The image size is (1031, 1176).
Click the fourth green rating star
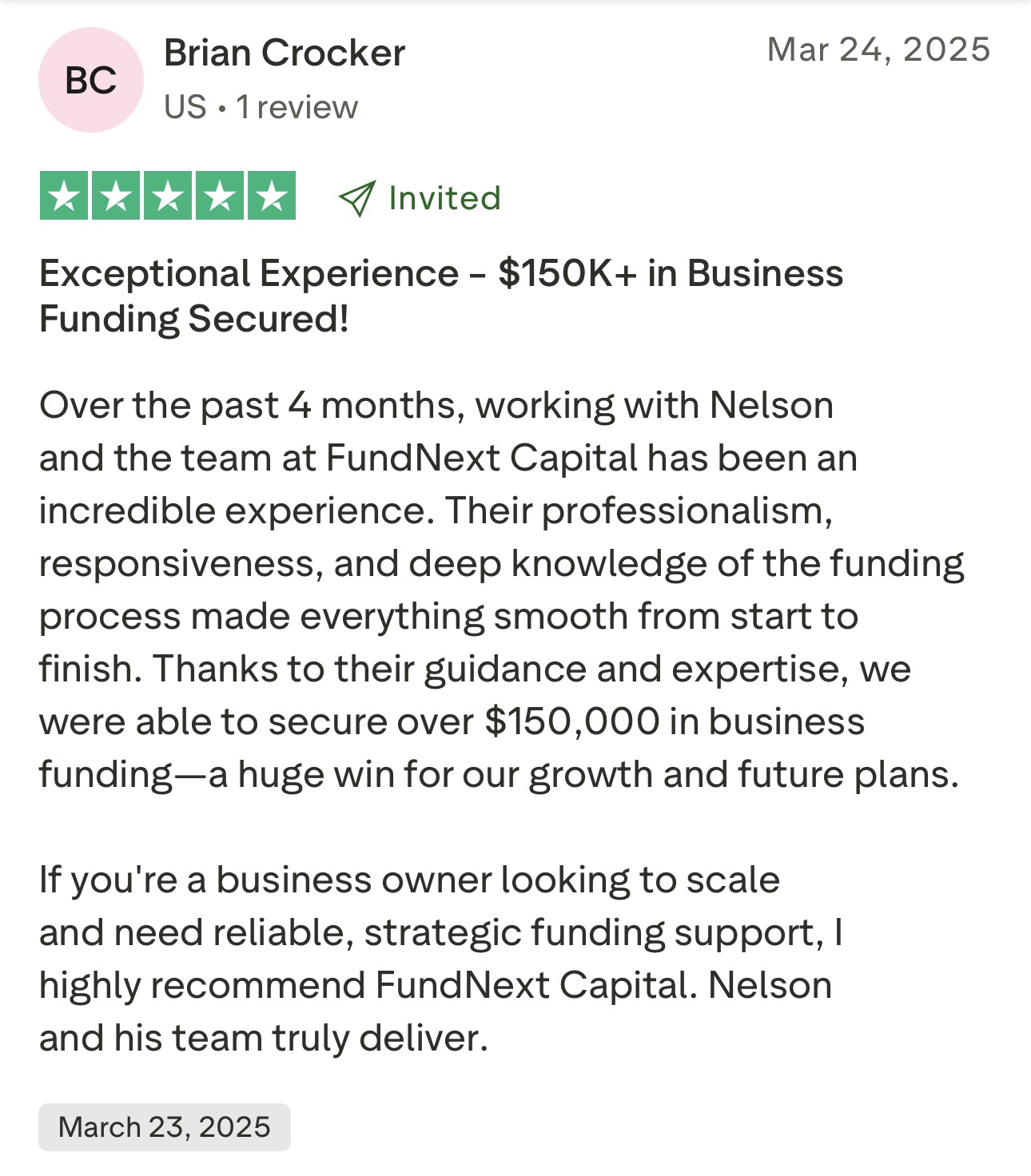tap(220, 196)
